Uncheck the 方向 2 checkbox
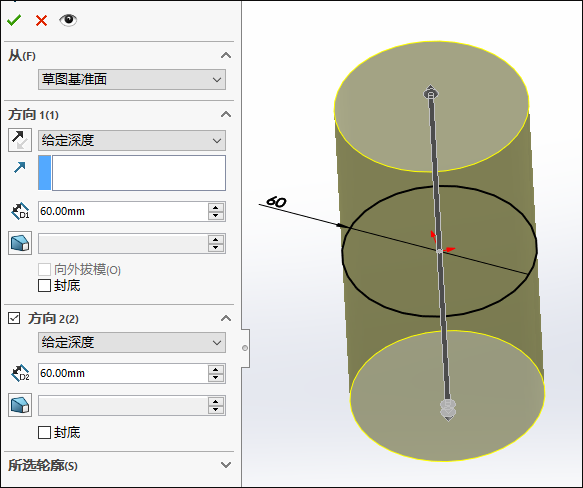 [14, 318]
